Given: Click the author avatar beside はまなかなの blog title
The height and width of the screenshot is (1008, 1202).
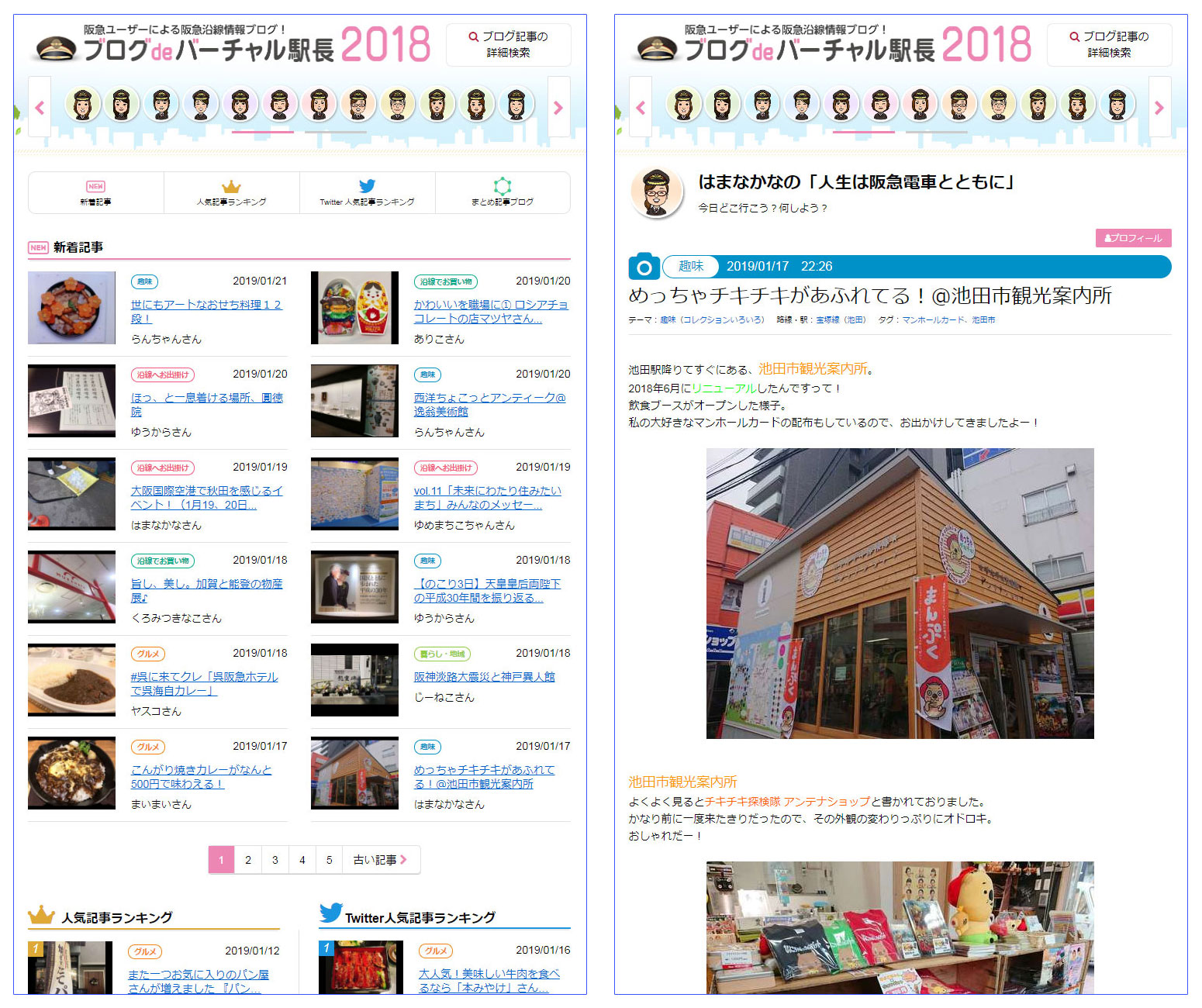Looking at the screenshot, I should pos(657,192).
